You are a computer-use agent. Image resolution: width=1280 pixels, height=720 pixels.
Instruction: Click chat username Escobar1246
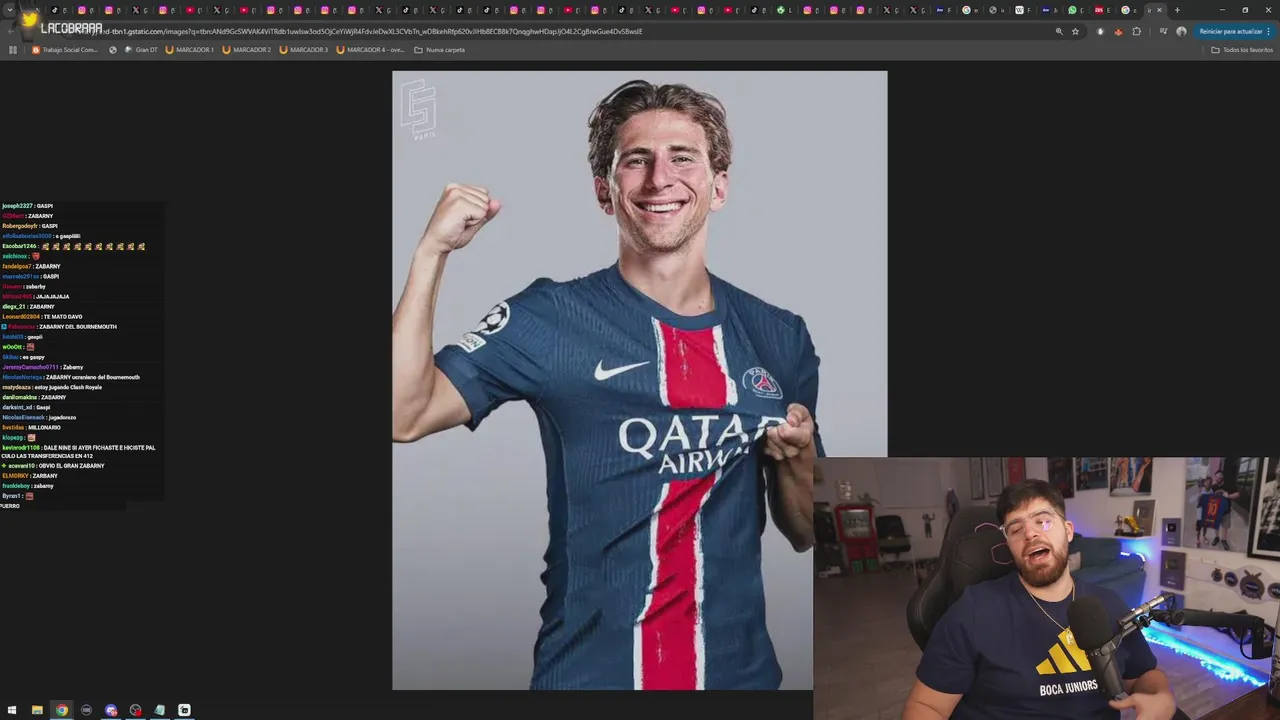point(19,246)
